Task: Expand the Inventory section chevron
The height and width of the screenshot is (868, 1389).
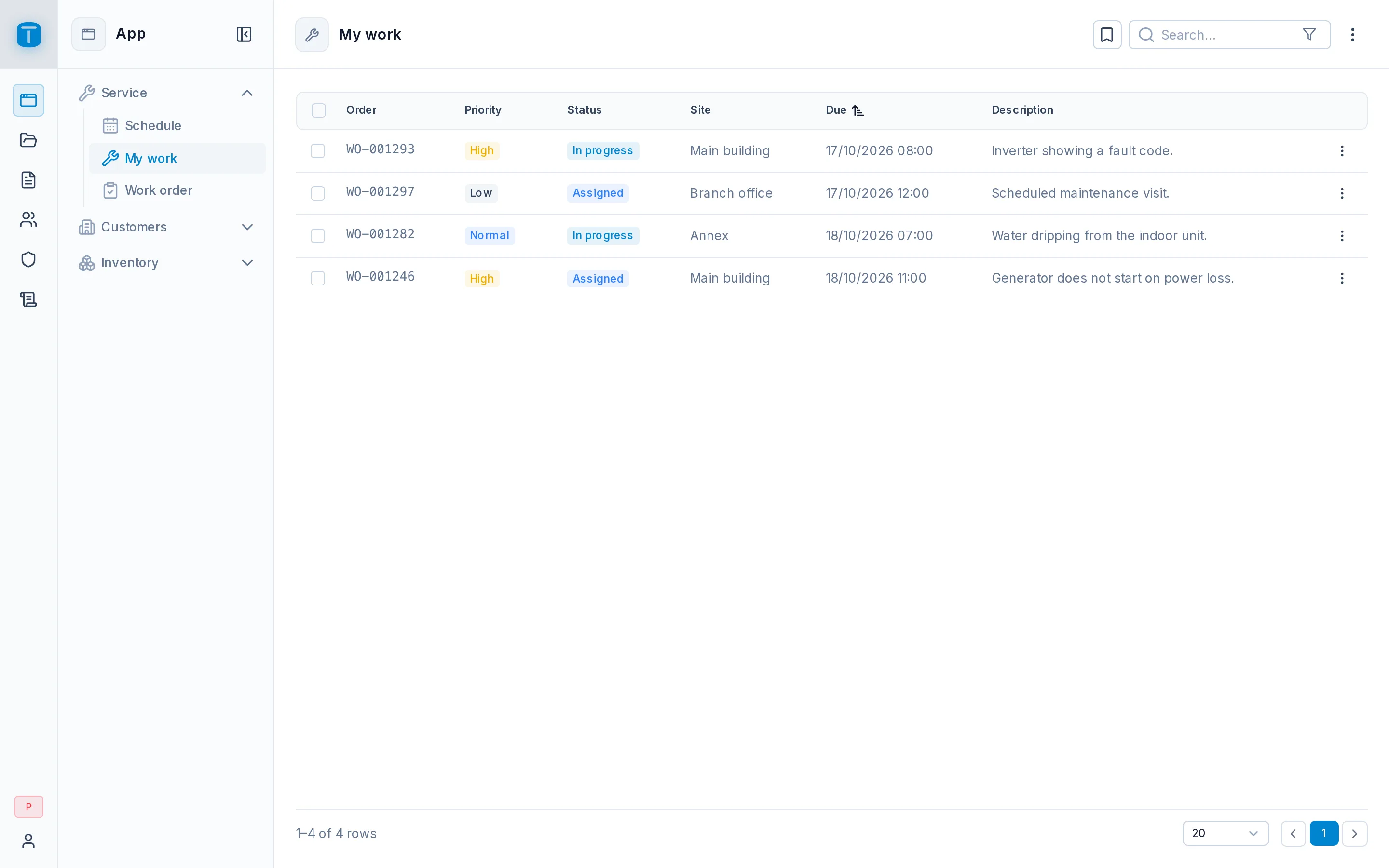Action: pyautogui.click(x=247, y=263)
